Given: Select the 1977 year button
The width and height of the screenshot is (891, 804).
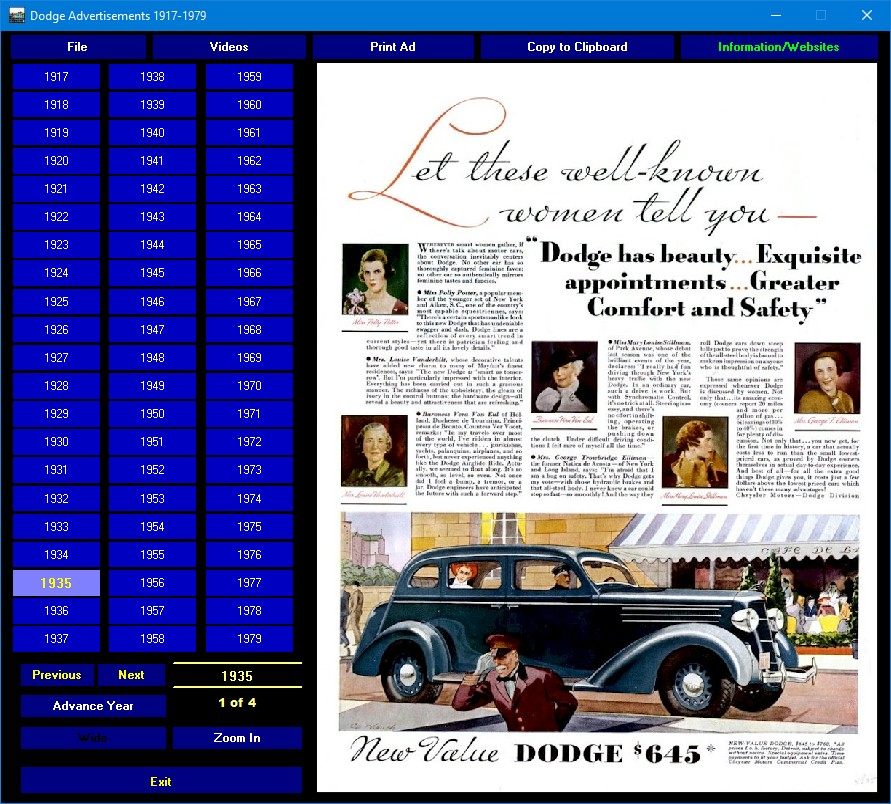Looking at the screenshot, I should (249, 583).
